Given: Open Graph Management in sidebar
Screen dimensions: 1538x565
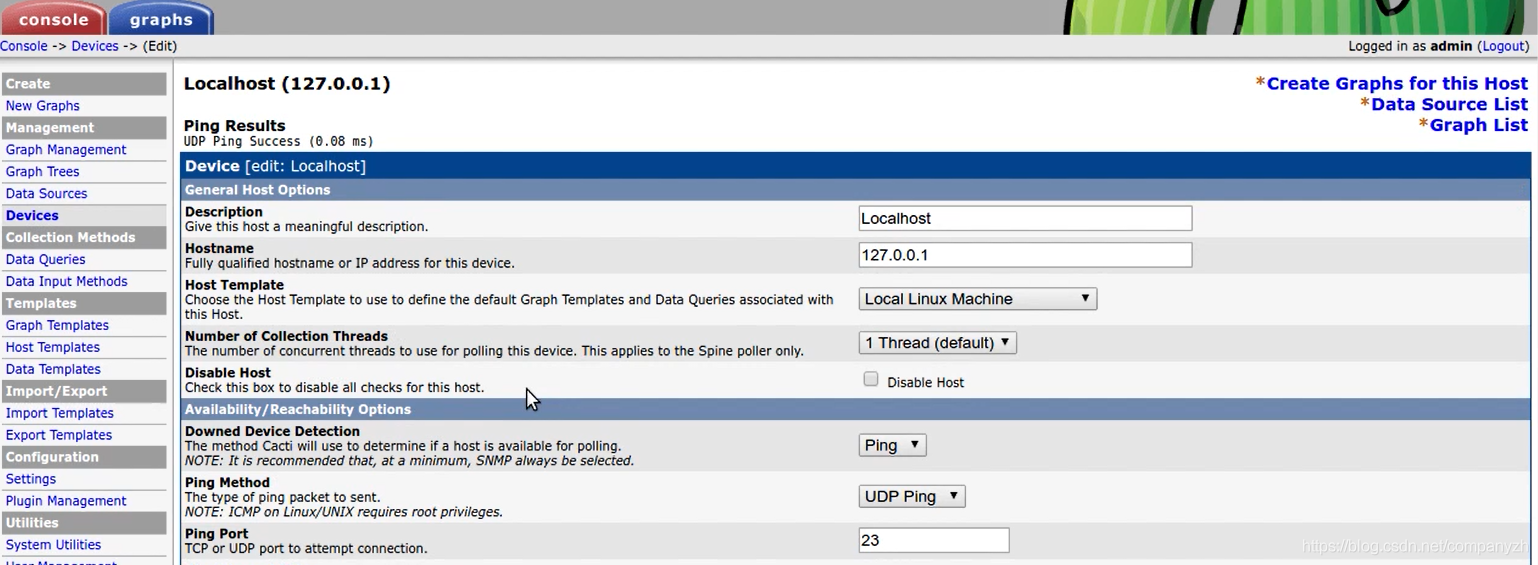Looking at the screenshot, I should (x=66, y=150).
